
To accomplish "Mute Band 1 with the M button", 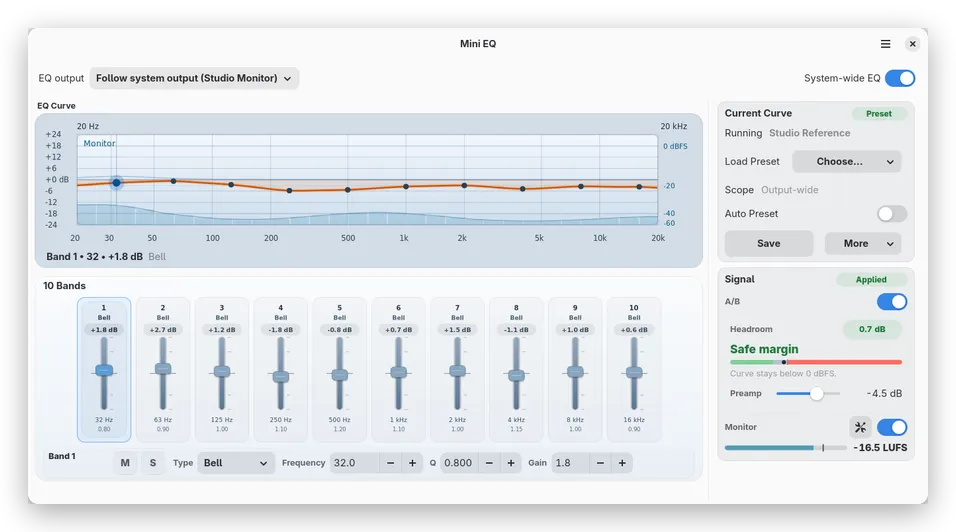I will click(x=125, y=463).
